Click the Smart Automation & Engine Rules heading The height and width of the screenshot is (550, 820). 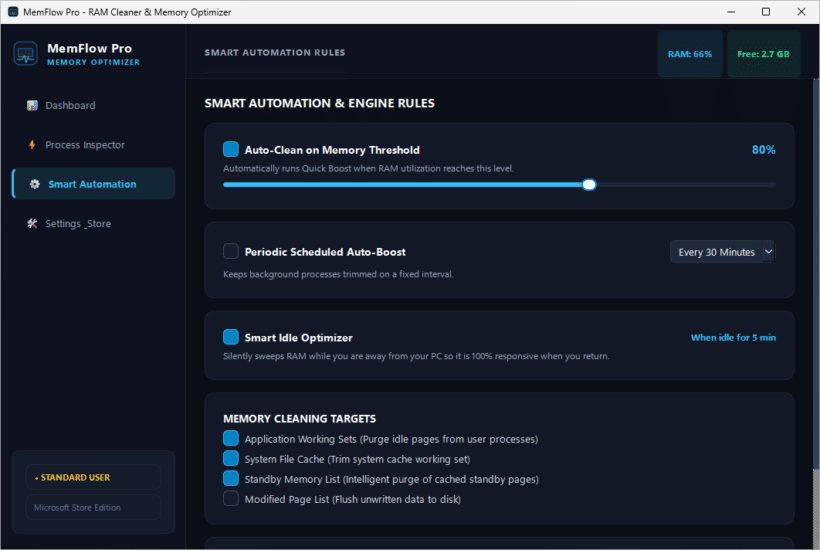coord(320,104)
